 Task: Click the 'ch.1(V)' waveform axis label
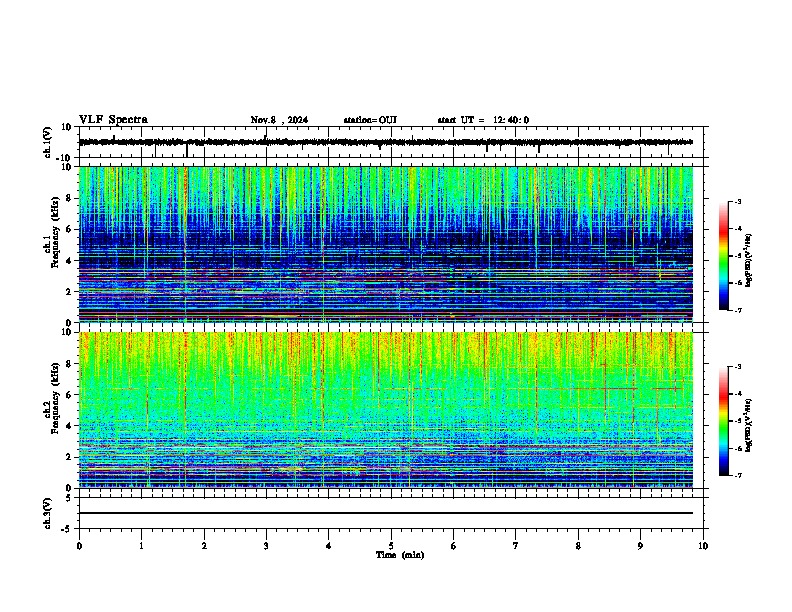coord(48,142)
